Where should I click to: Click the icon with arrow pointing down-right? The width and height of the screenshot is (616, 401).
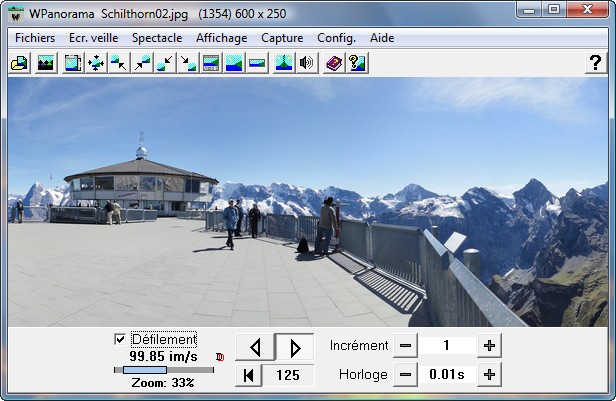tap(188, 63)
